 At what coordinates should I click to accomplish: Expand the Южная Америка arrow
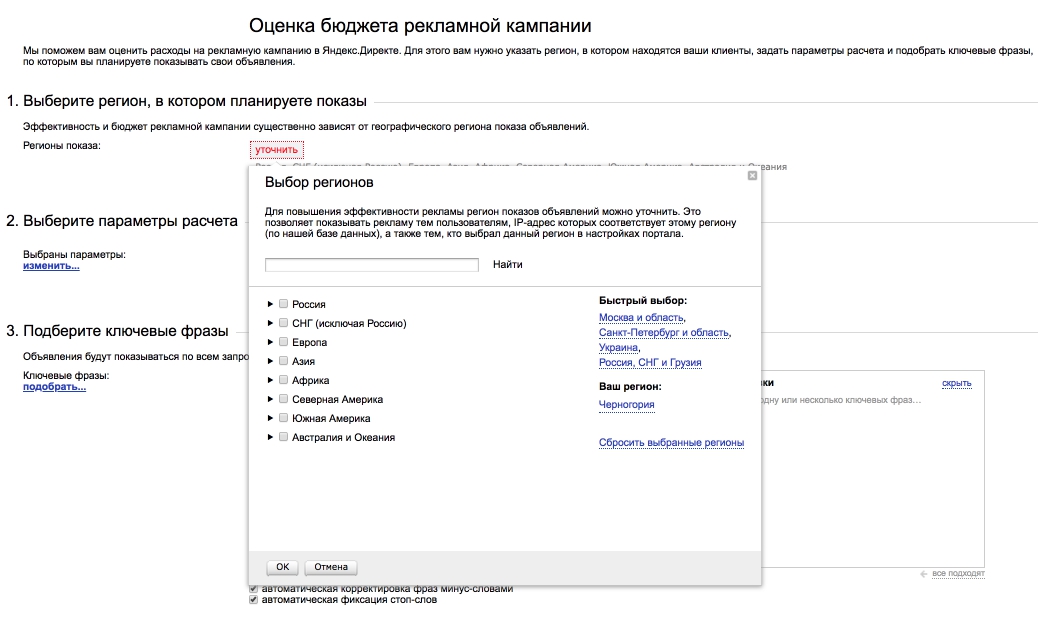pos(270,418)
